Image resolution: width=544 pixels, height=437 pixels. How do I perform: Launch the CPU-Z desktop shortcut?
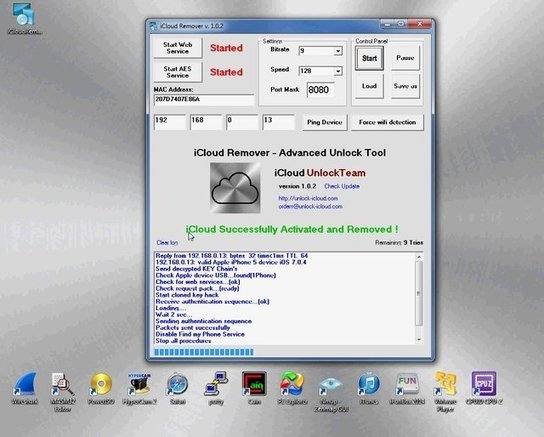[484, 388]
